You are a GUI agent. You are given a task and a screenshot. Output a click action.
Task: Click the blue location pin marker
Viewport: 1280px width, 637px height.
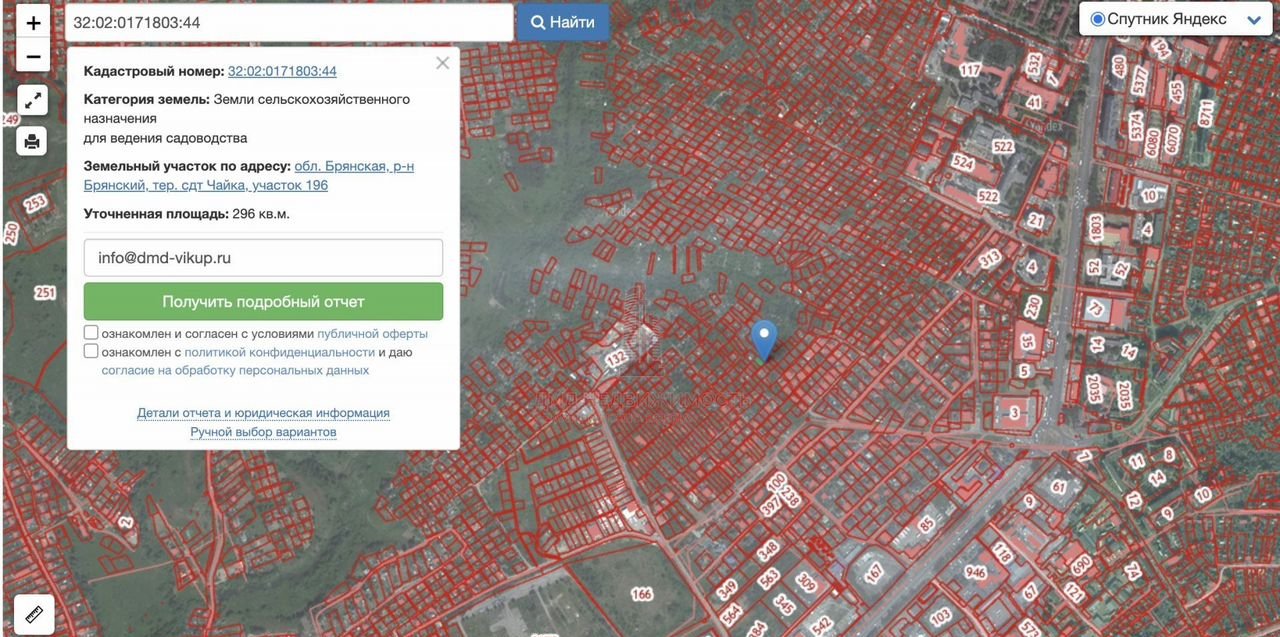tap(764, 339)
